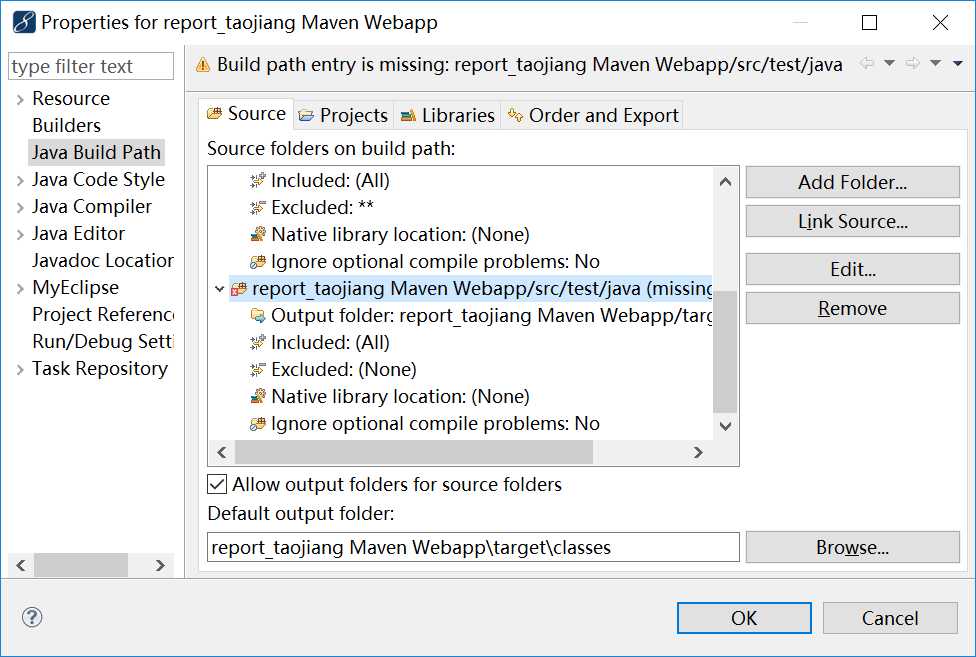Click the Output folder entry icon
The height and width of the screenshot is (657, 976).
[x=258, y=316]
